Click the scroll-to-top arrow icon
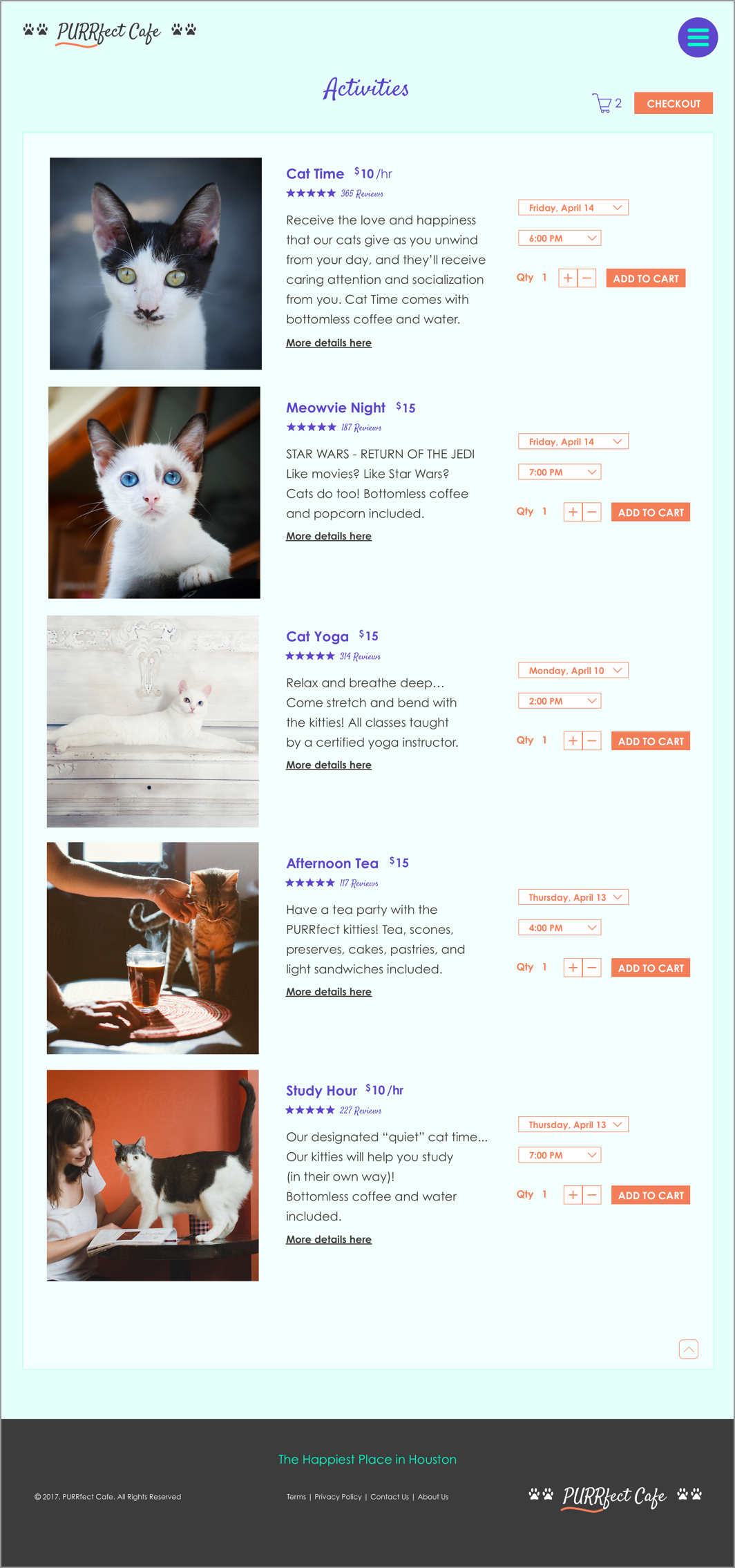735x1568 pixels. point(689,1349)
